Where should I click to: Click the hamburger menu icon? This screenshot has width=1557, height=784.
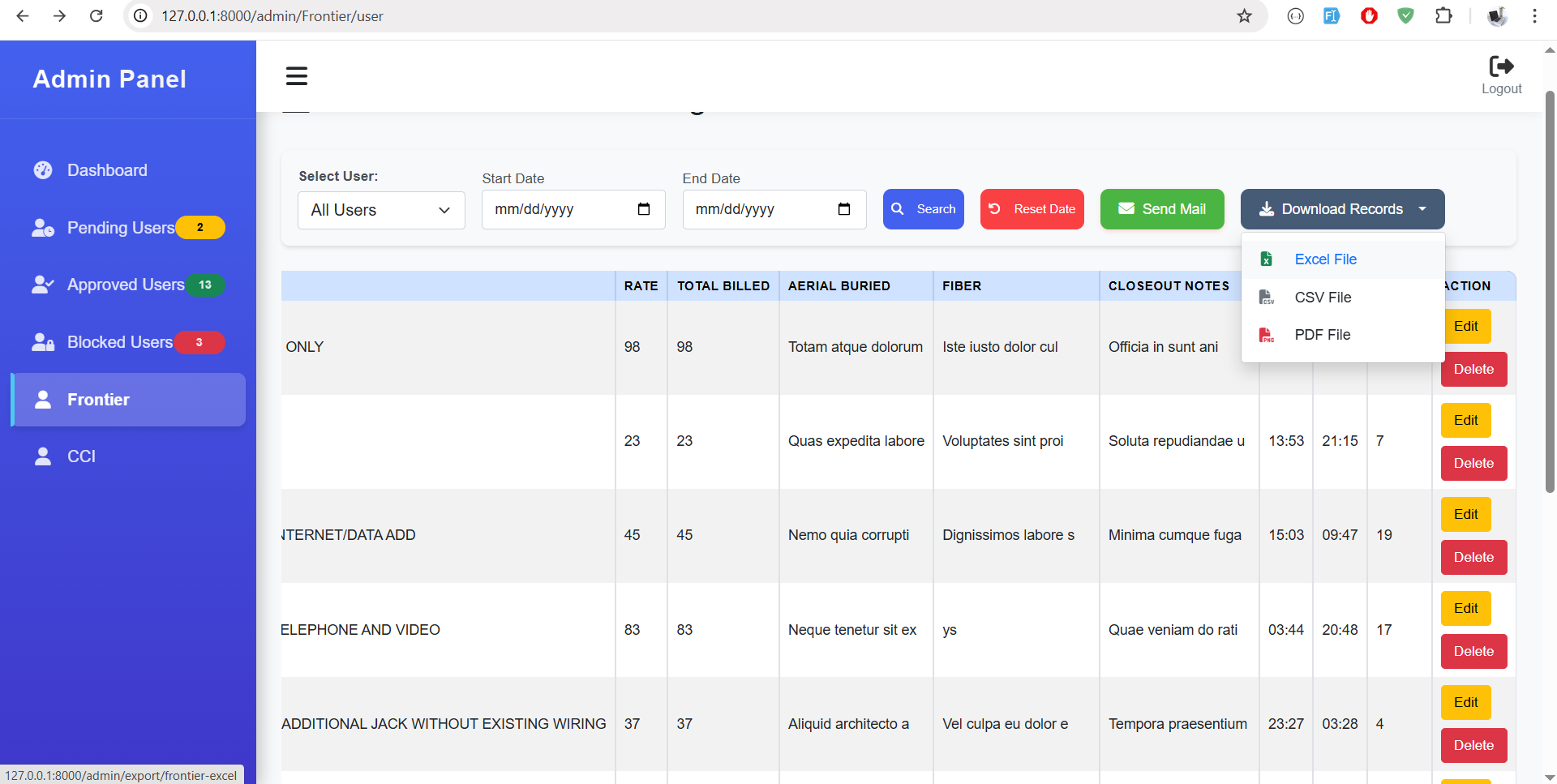pos(296,76)
